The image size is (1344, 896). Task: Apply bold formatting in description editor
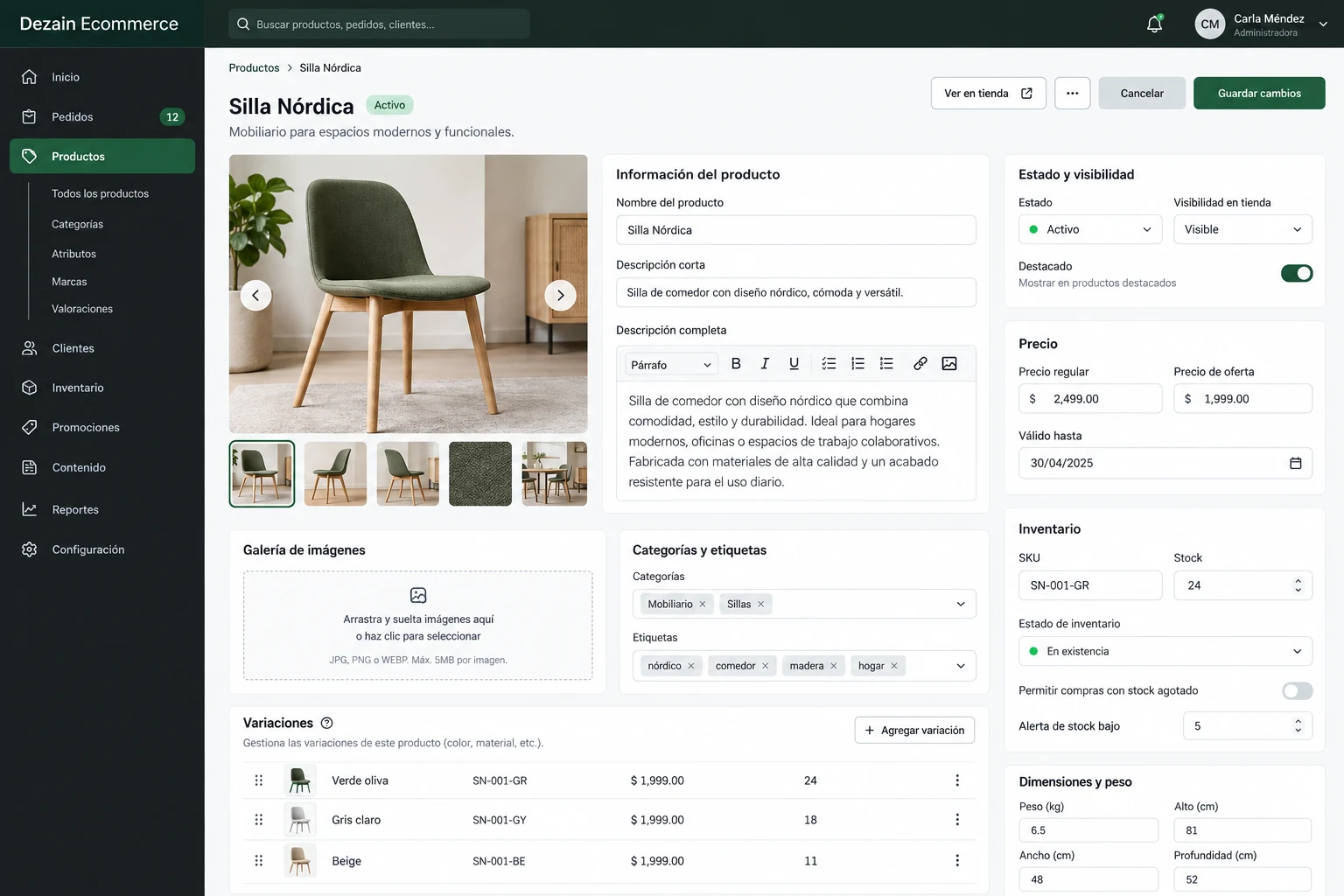[736, 364]
